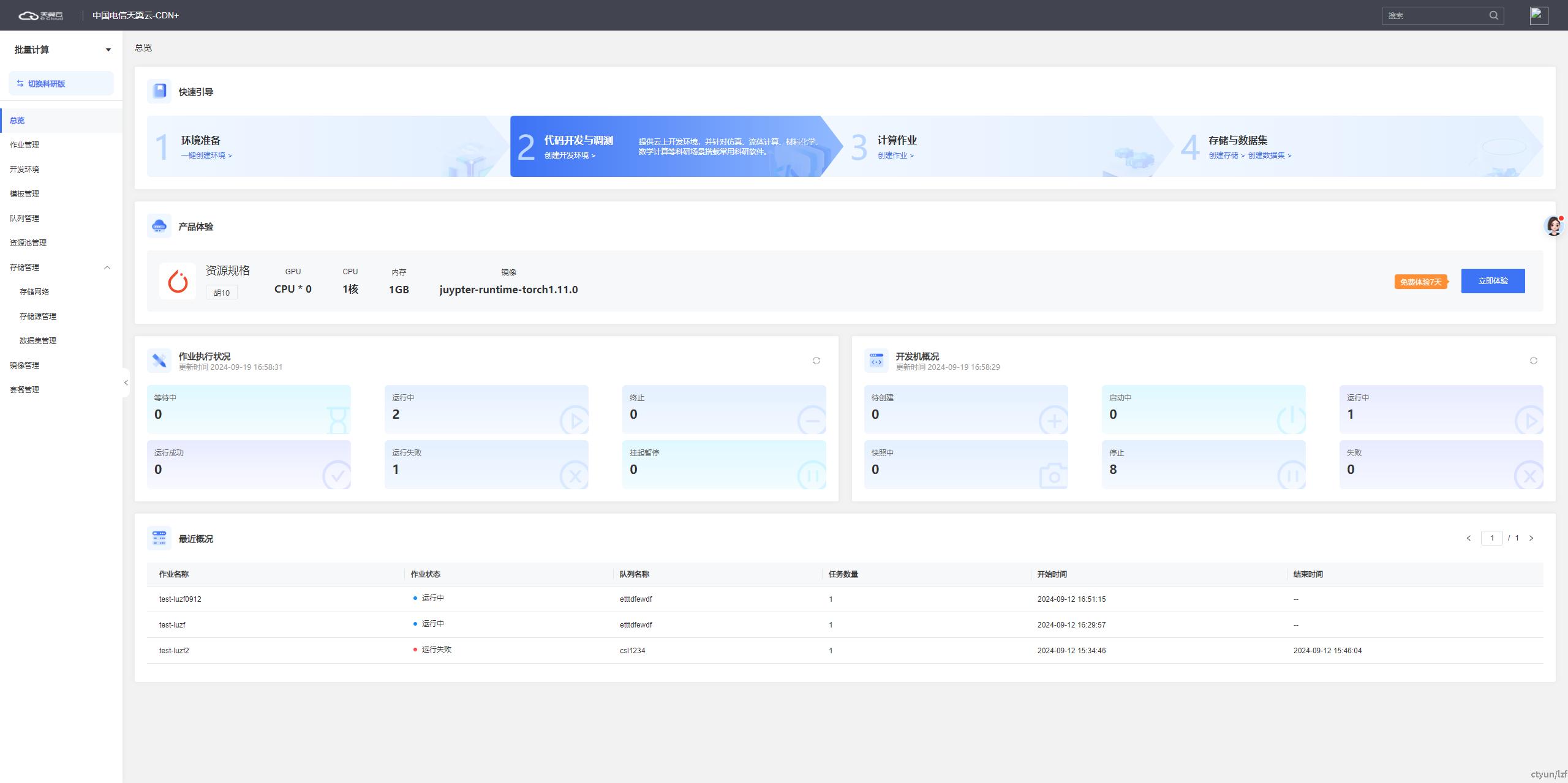Screen dimensions: 1568x783
Task: Click the 免费体验7天 orange badge
Action: (1421, 282)
